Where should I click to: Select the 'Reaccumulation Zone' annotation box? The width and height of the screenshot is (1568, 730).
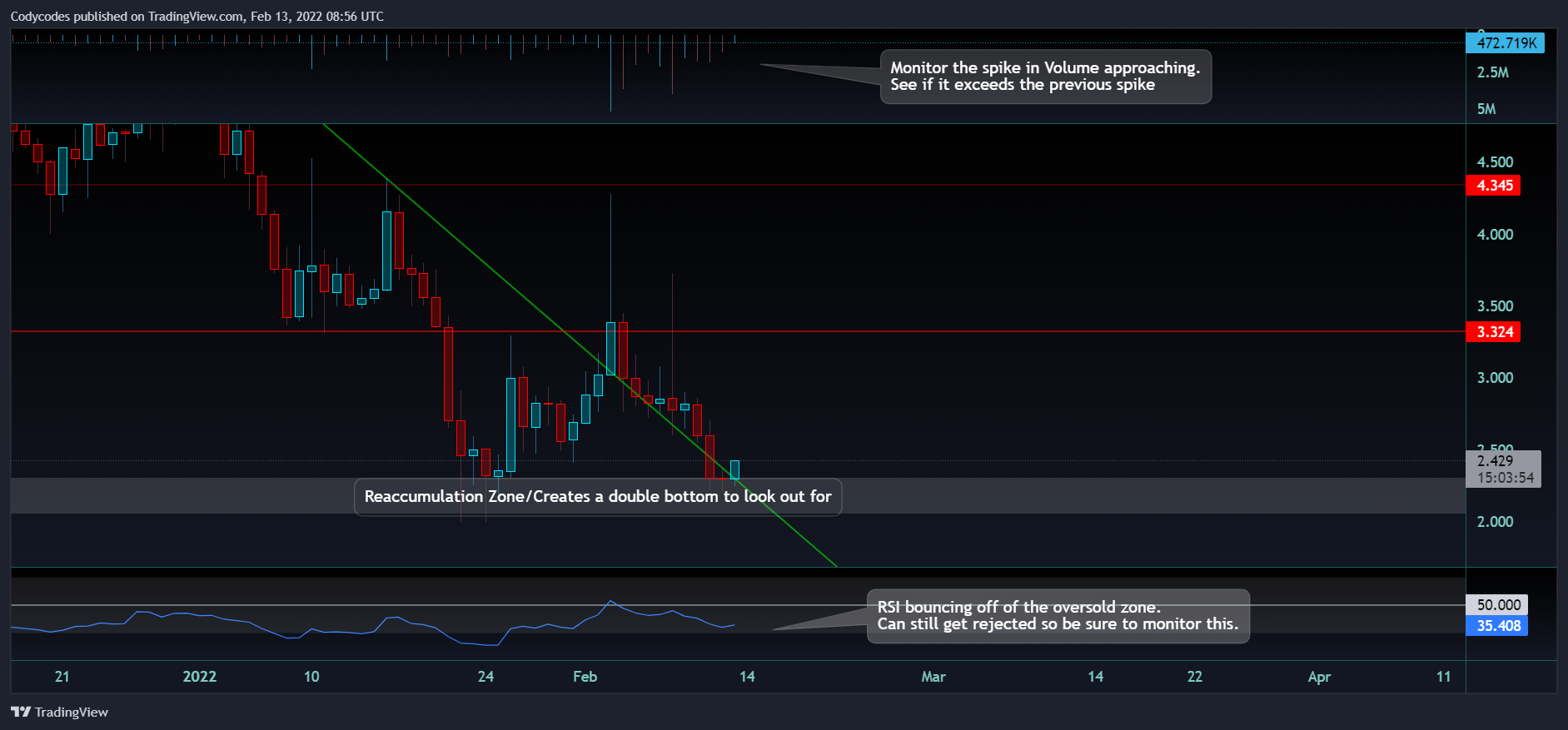(x=598, y=497)
